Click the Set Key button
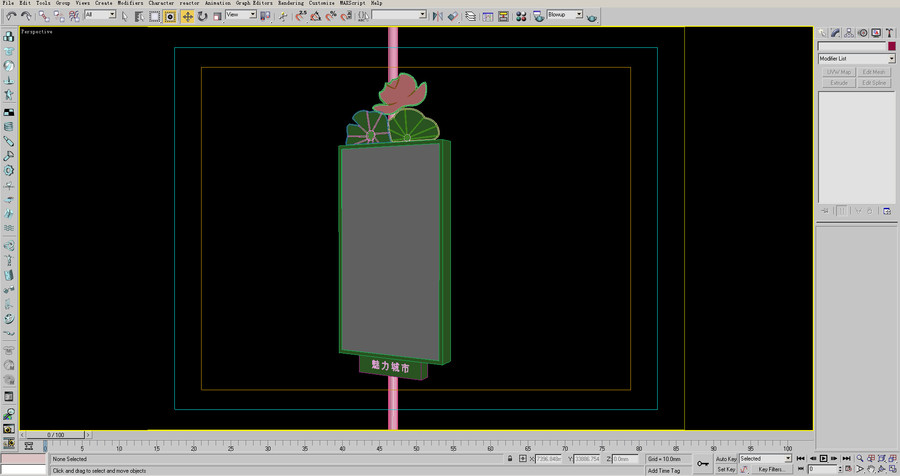Image resolution: width=900 pixels, height=476 pixels. point(726,469)
